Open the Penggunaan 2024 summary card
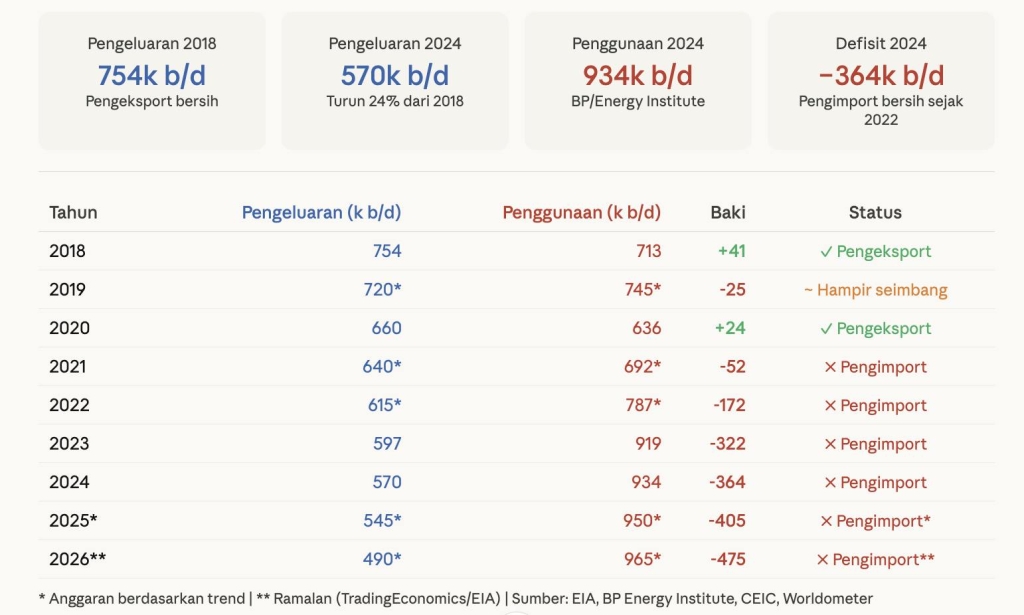Viewport: 1024px width, 615px height. (638, 80)
